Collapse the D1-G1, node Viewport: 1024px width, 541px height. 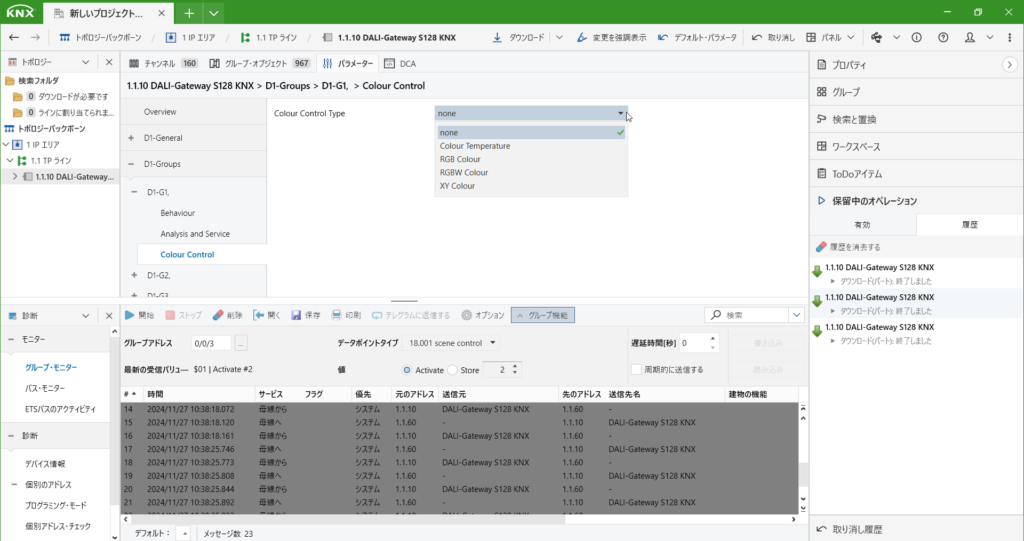point(135,192)
